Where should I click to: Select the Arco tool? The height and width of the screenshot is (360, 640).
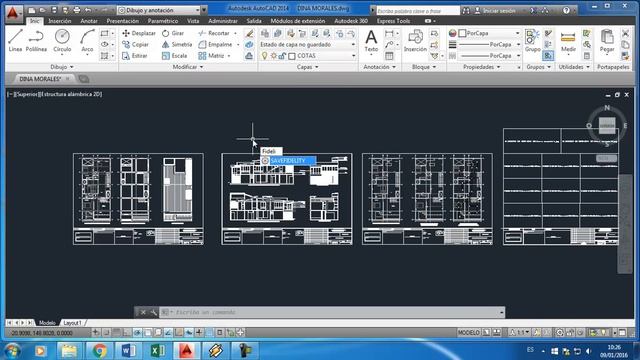point(87,41)
